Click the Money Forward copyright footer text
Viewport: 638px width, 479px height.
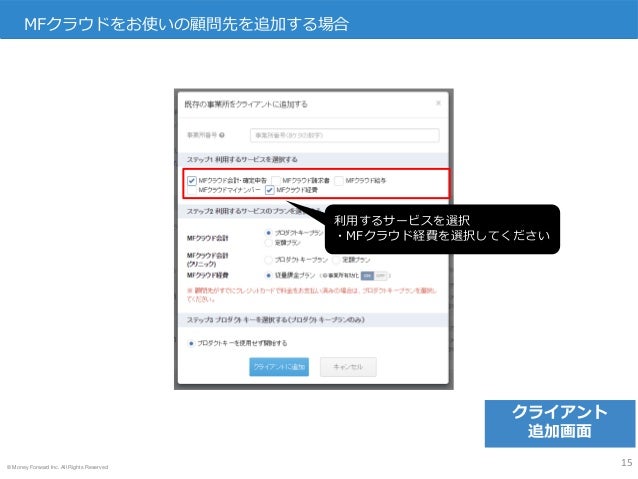57,467
